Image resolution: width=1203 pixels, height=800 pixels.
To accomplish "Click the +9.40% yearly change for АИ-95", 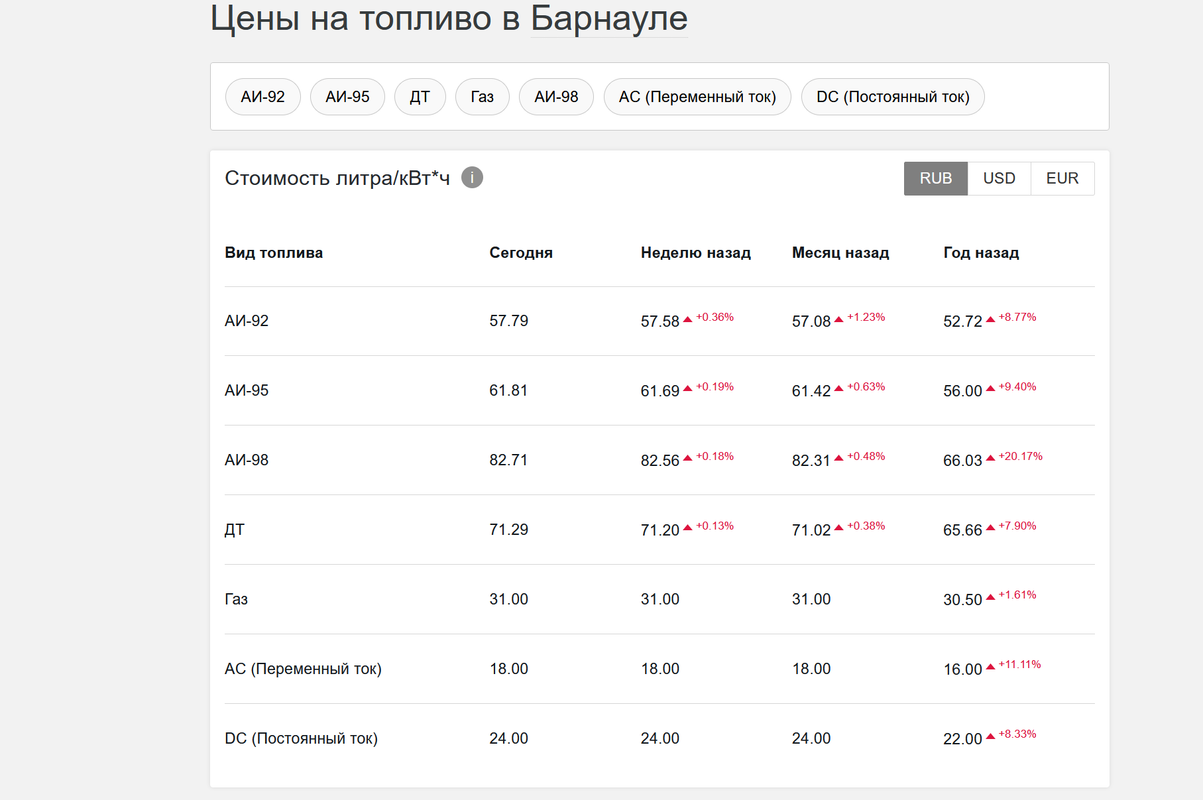I will point(1017,386).
